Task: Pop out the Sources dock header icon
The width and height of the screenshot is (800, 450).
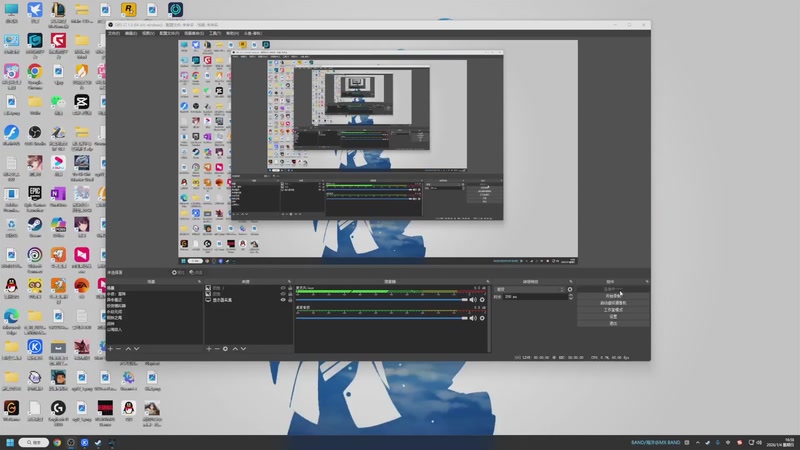Action: (289, 282)
